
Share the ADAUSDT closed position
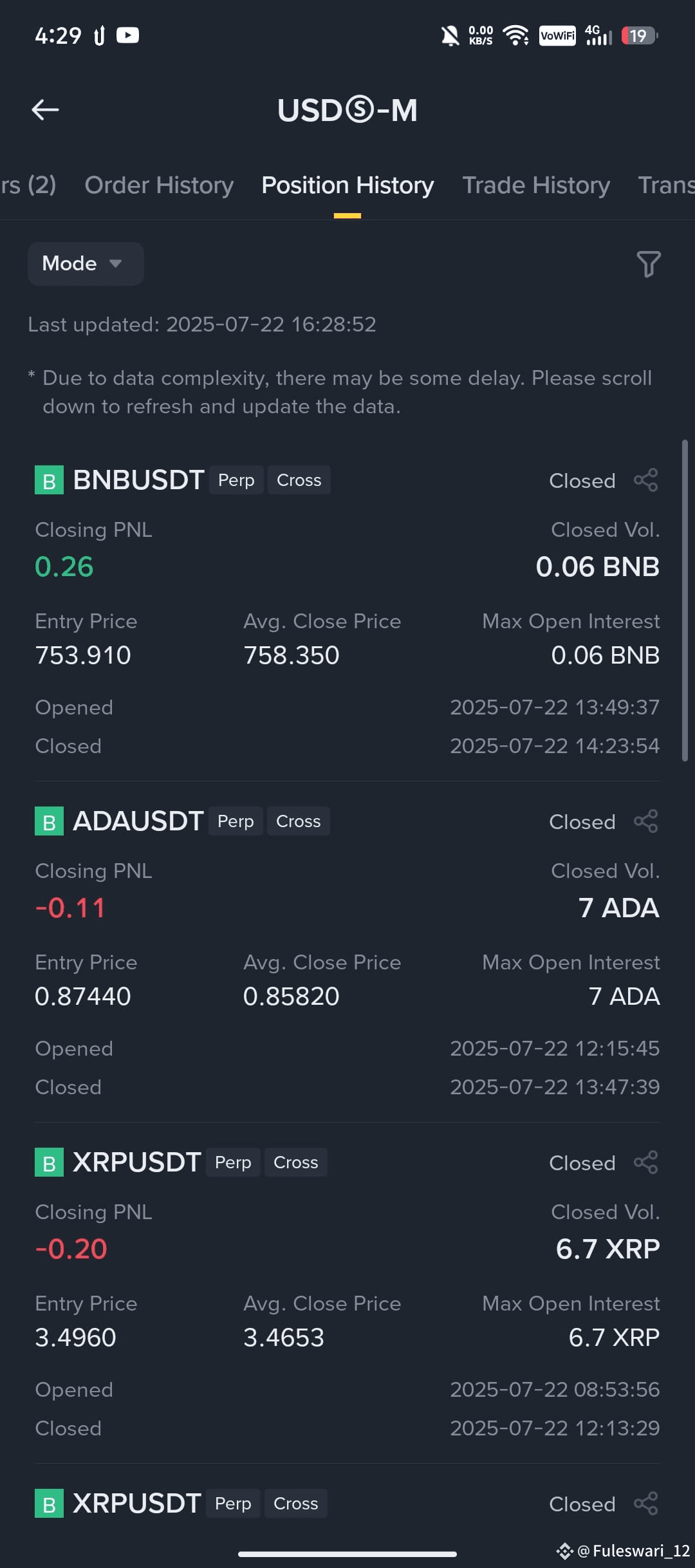click(646, 821)
